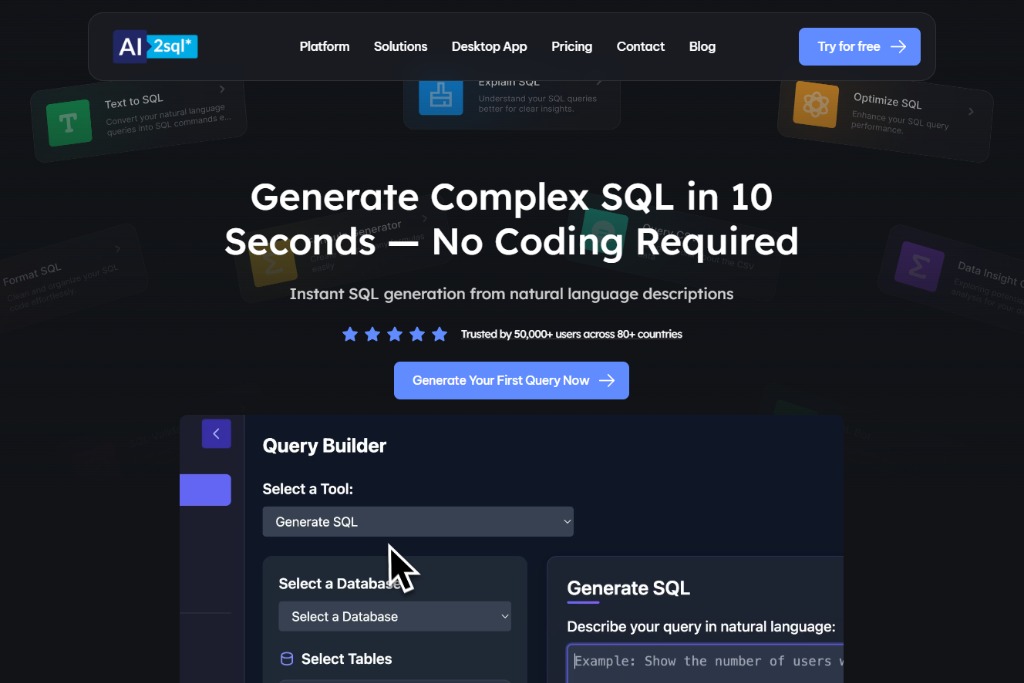Click the database icon beside Select Tables

tap(287, 659)
